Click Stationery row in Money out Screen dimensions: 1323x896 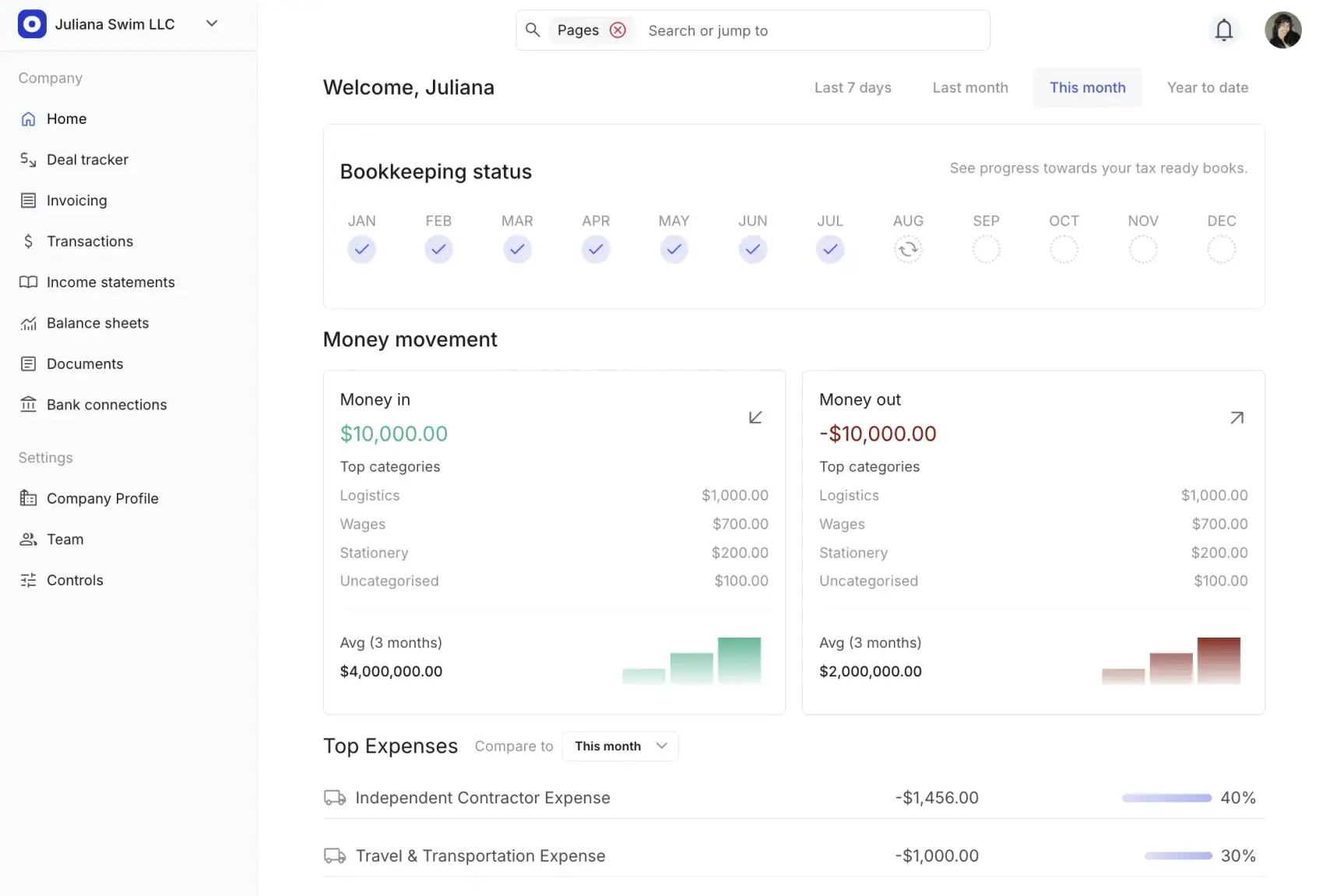point(1033,553)
